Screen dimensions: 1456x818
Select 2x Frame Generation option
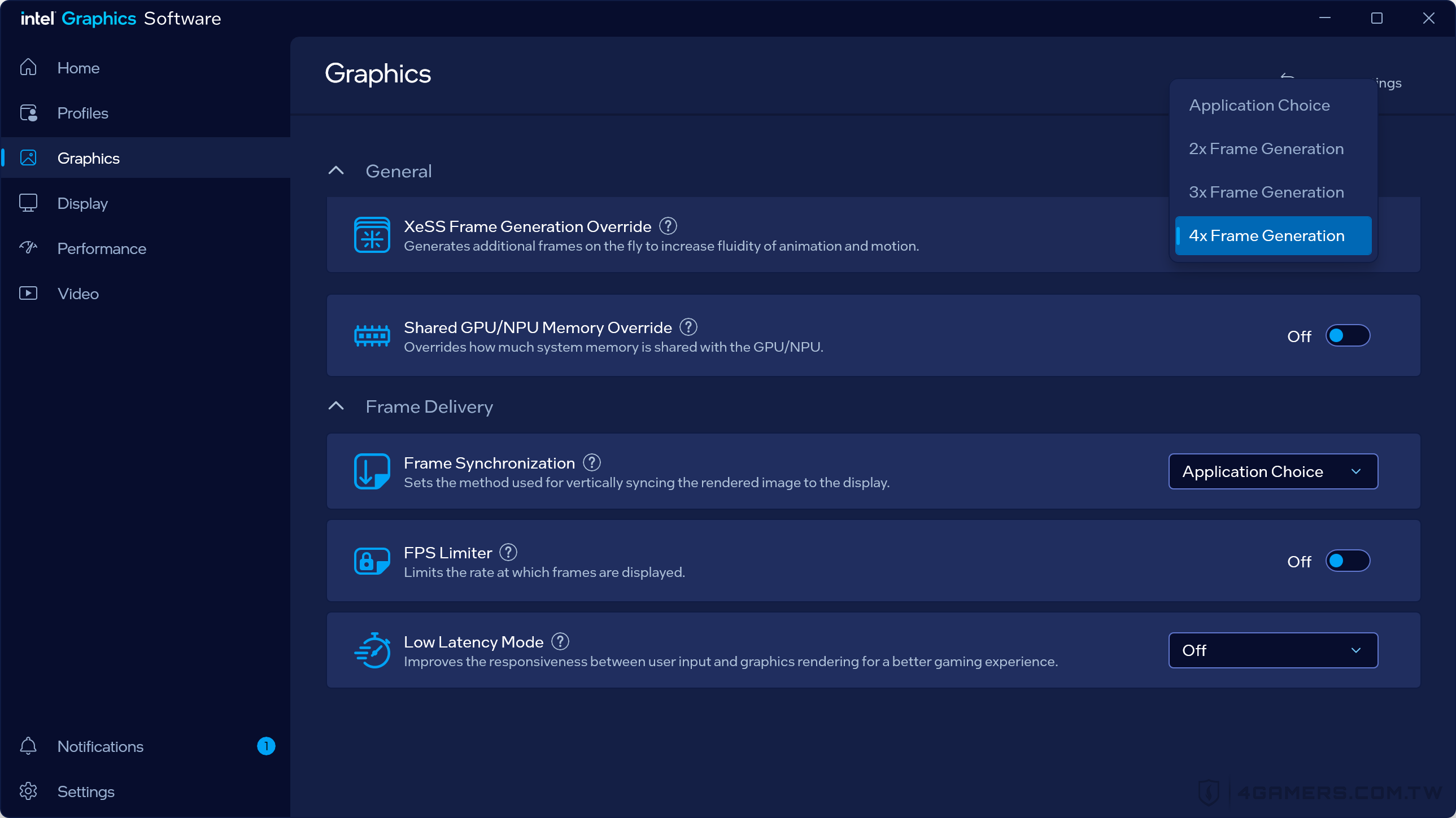click(1266, 148)
